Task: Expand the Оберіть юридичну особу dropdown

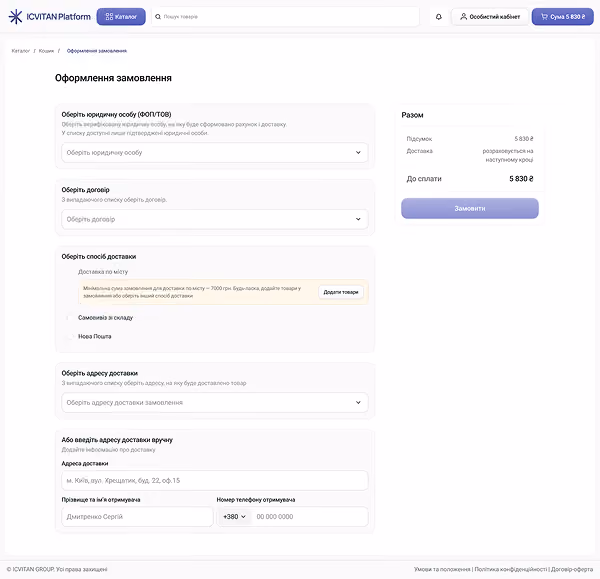Action: tap(215, 152)
